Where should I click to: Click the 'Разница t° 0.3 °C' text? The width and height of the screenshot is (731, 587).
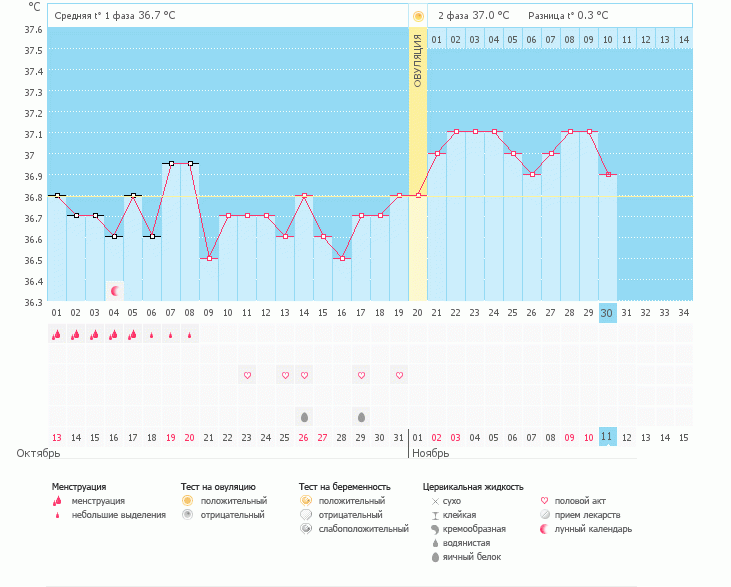567,16
